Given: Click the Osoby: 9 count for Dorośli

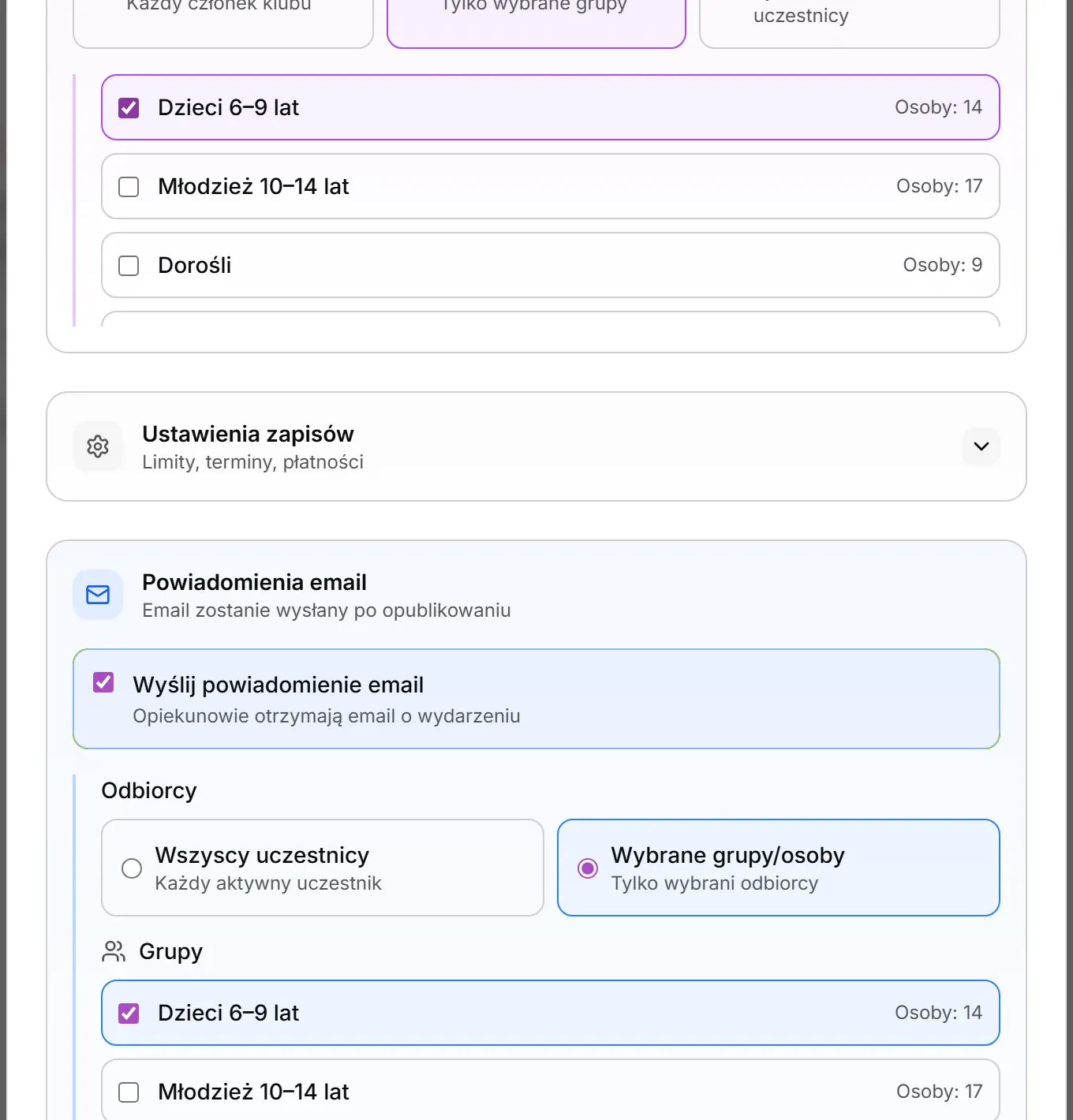Looking at the screenshot, I should click(x=943, y=265).
